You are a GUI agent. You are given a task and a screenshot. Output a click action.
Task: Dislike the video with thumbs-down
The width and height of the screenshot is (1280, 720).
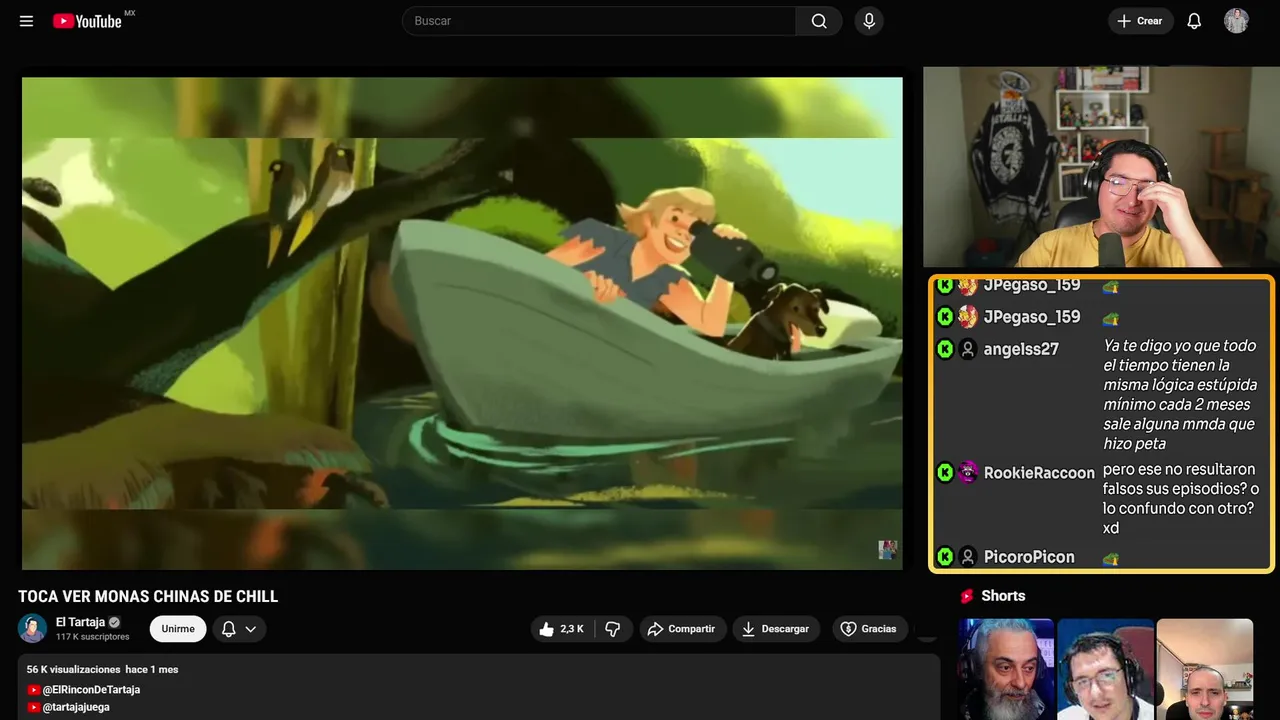click(613, 629)
